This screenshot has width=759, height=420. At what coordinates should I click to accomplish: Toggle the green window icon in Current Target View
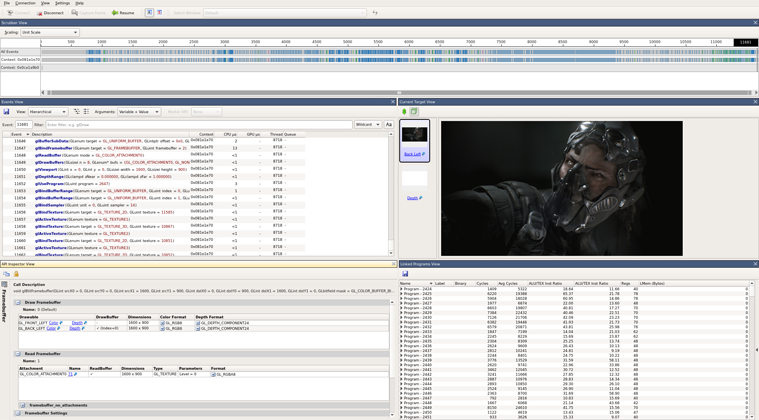tap(414, 112)
